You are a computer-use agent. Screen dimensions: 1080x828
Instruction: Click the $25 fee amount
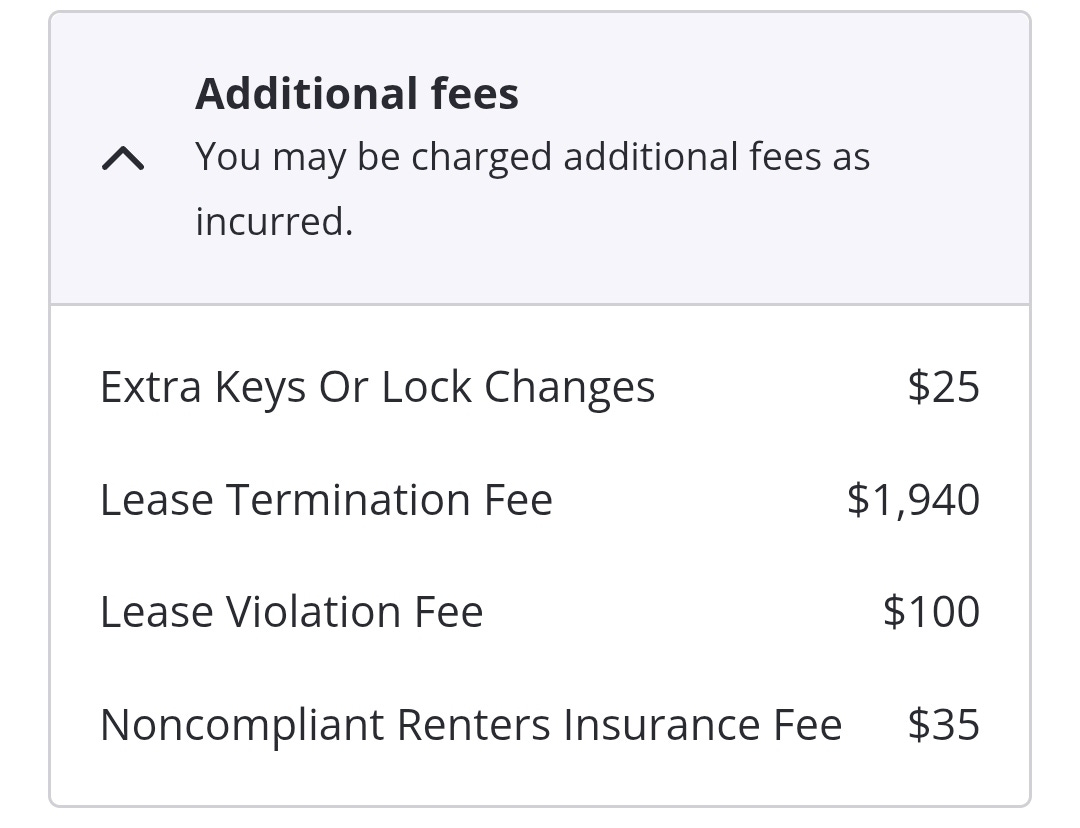click(x=943, y=387)
